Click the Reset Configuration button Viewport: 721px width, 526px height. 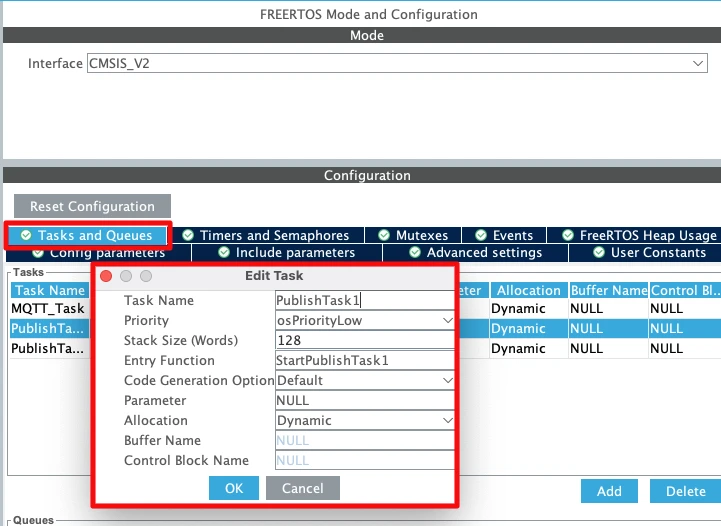pos(92,206)
